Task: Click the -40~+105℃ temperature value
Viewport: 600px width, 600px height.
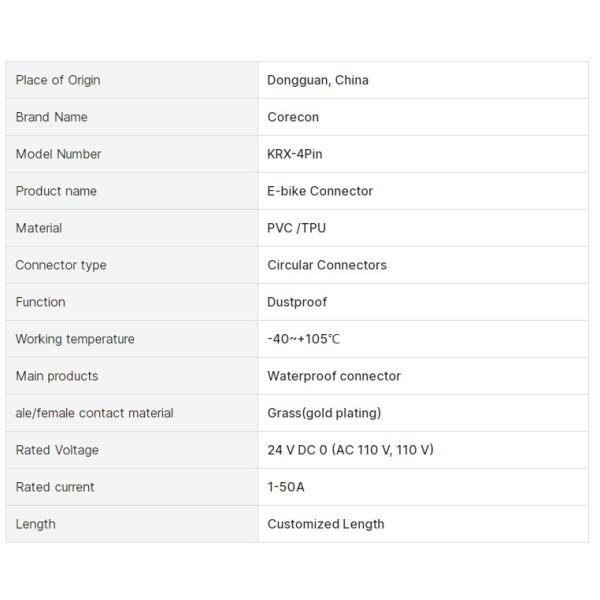Action: pyautogui.click(x=303, y=339)
